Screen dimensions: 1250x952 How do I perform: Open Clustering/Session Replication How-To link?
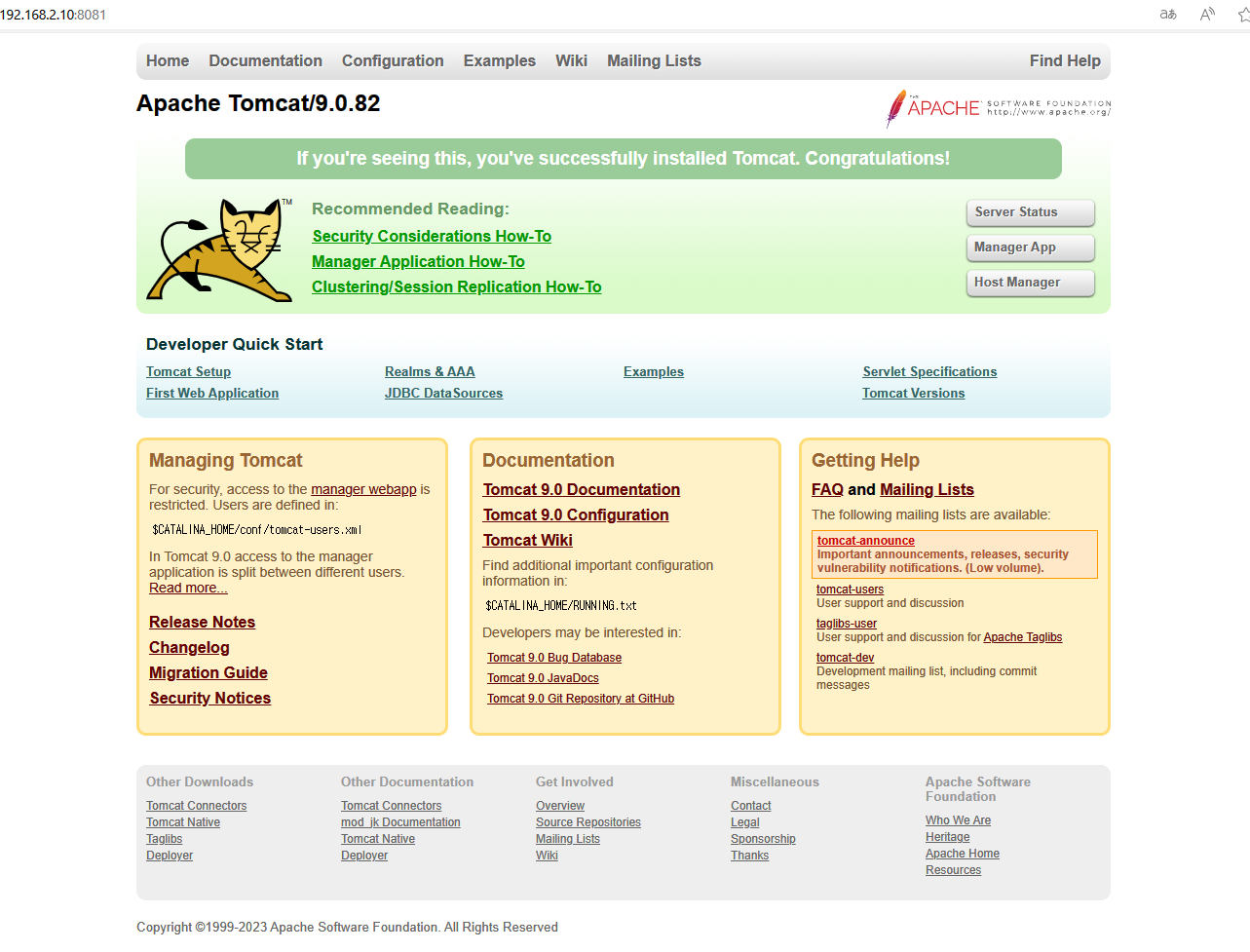[x=456, y=286]
